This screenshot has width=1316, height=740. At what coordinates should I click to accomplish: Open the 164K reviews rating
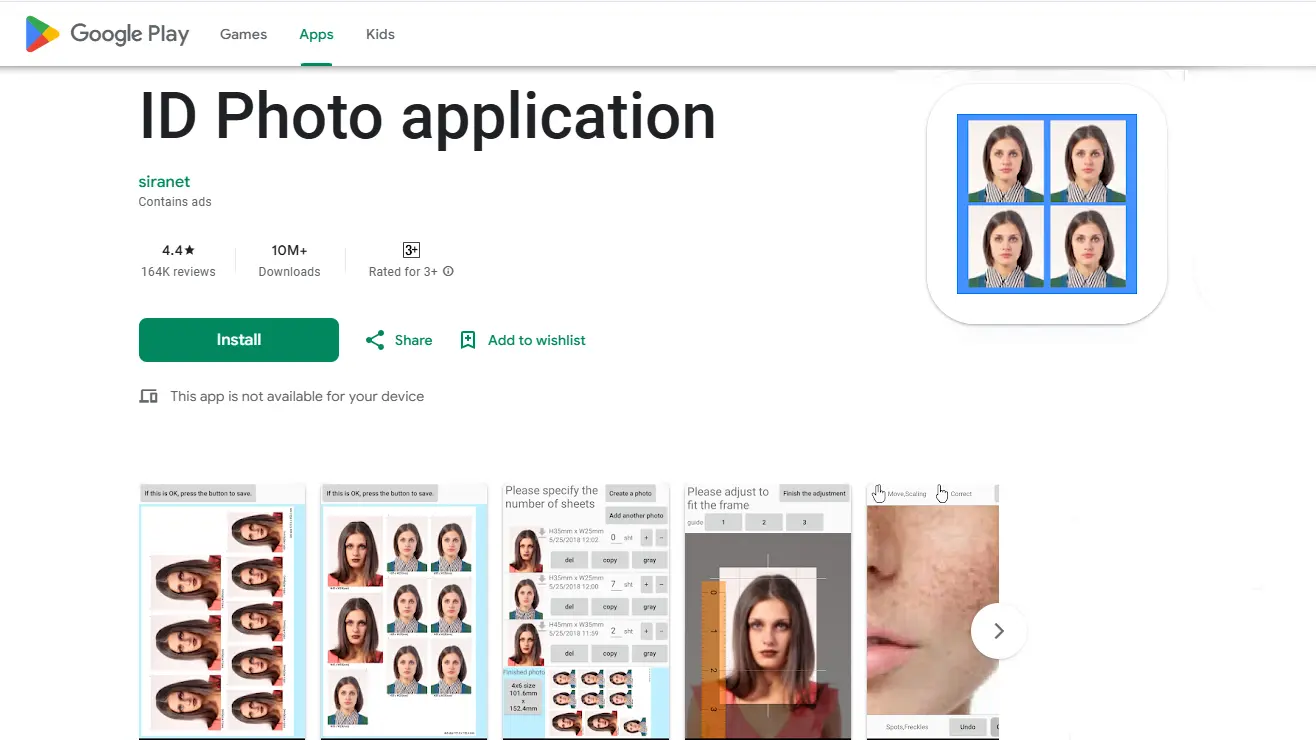pos(178,260)
